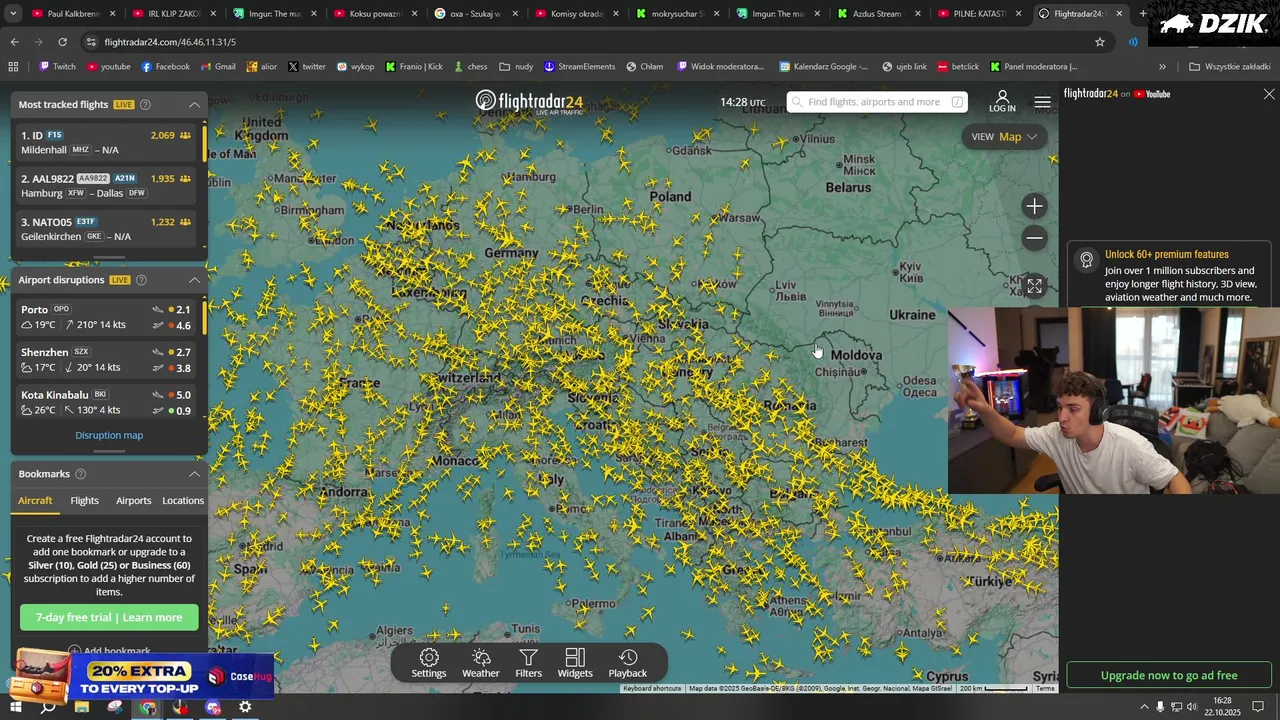Open the Widgets panel
1280x720 pixels.
click(575, 663)
